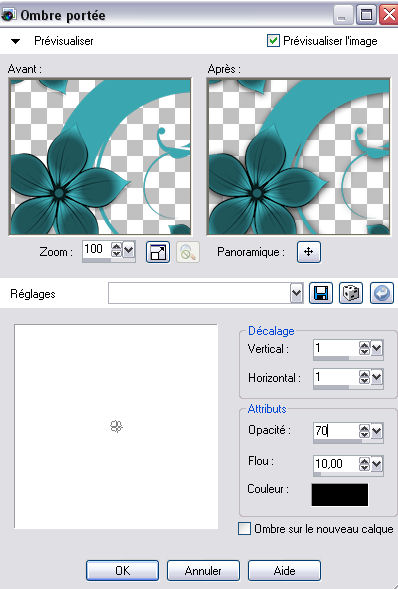Confirm the drop shadow with OK

[x=122, y=571]
